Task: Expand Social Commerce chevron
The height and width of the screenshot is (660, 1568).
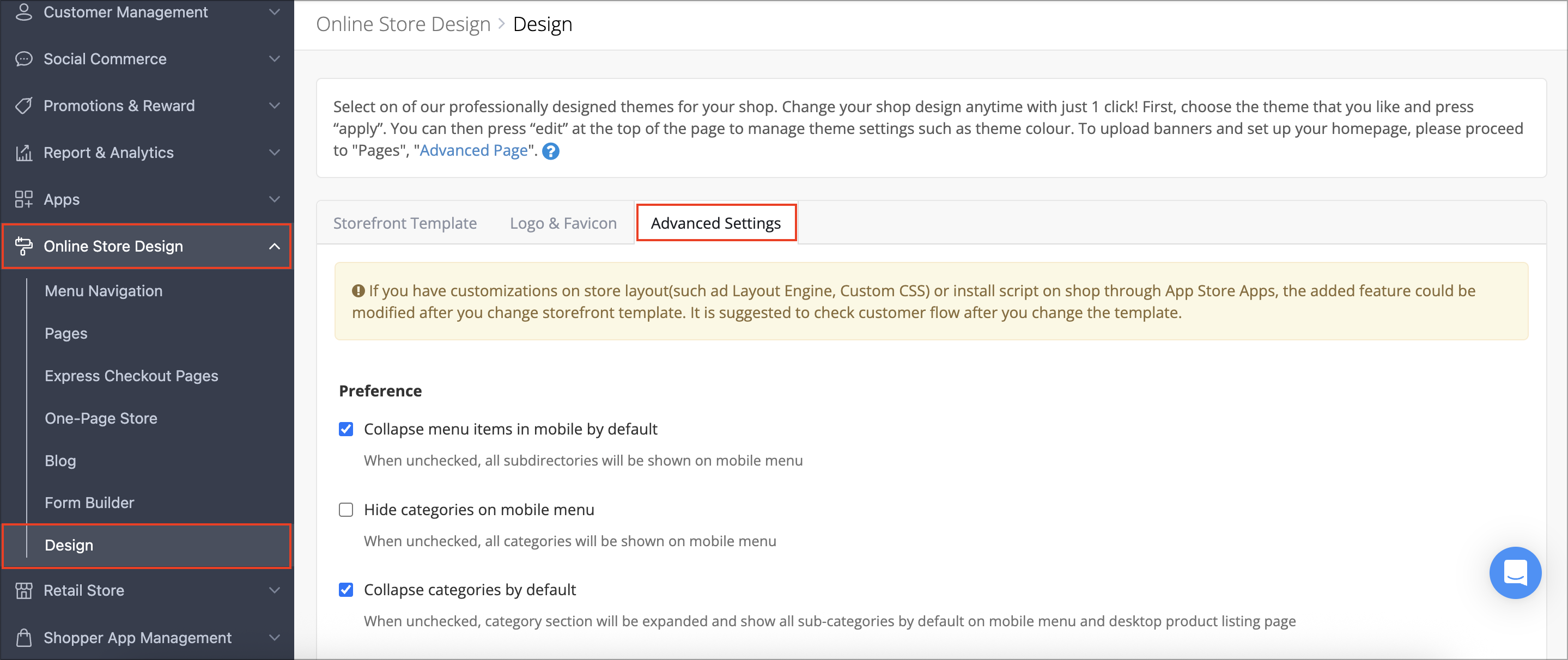Action: (x=275, y=59)
